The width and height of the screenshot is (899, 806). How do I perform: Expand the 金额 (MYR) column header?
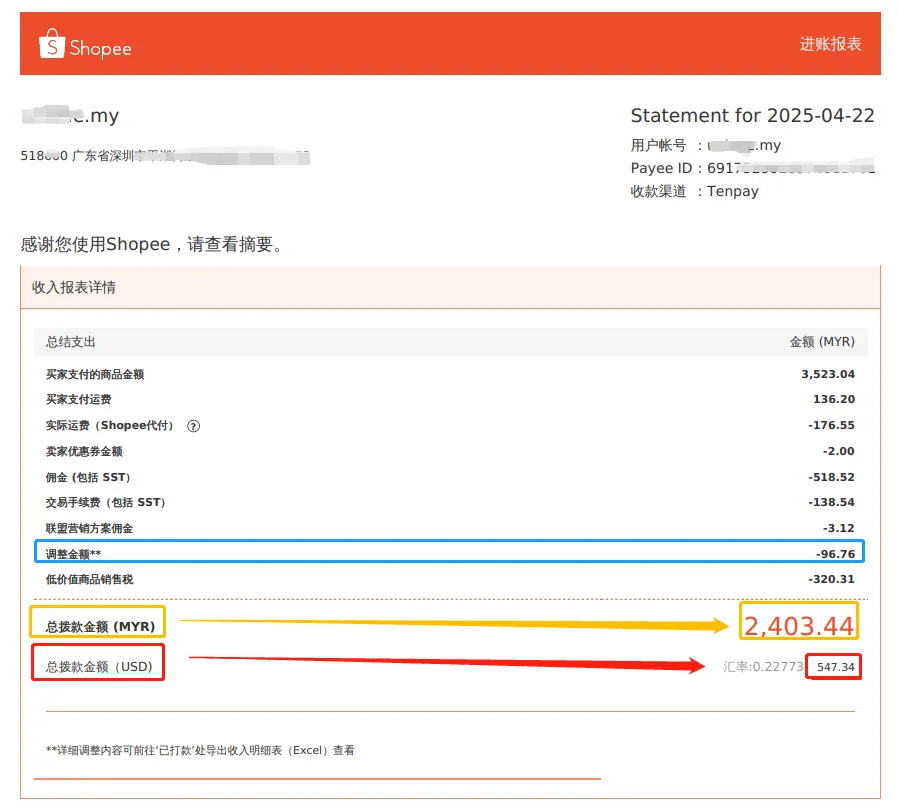tap(824, 341)
